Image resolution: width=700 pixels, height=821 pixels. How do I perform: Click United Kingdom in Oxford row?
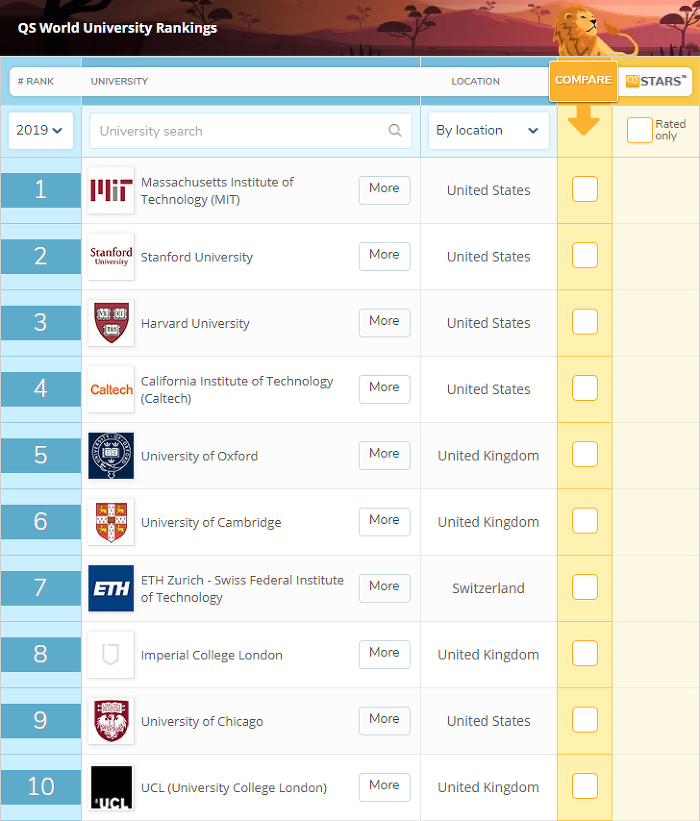tap(488, 456)
